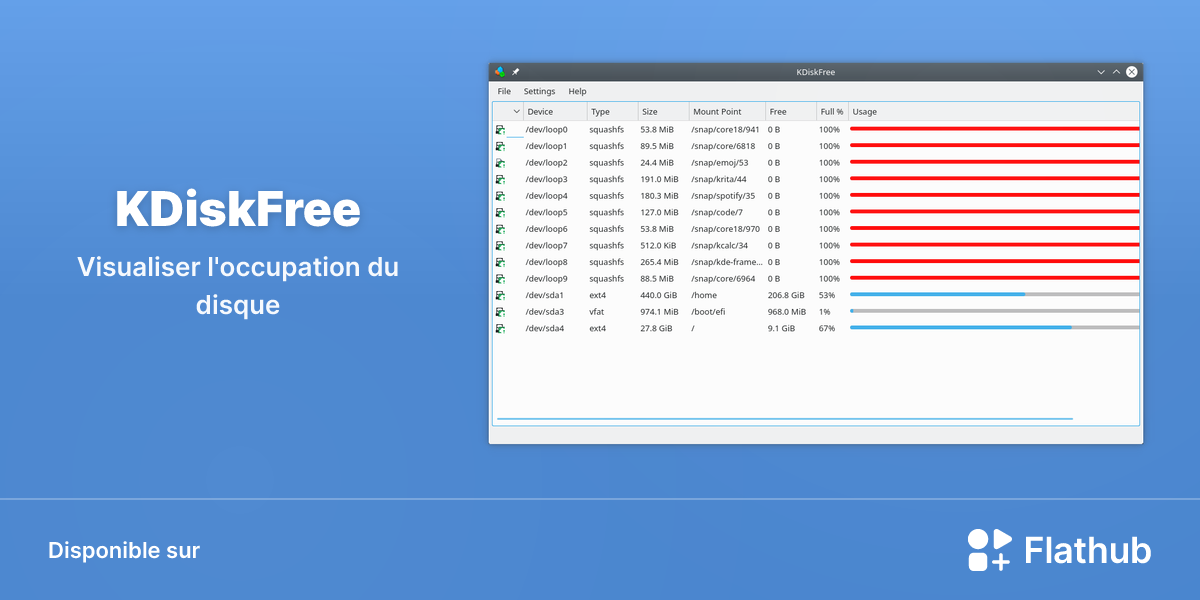Open the Help menu
Screen dimensions: 1200x600
577,91
